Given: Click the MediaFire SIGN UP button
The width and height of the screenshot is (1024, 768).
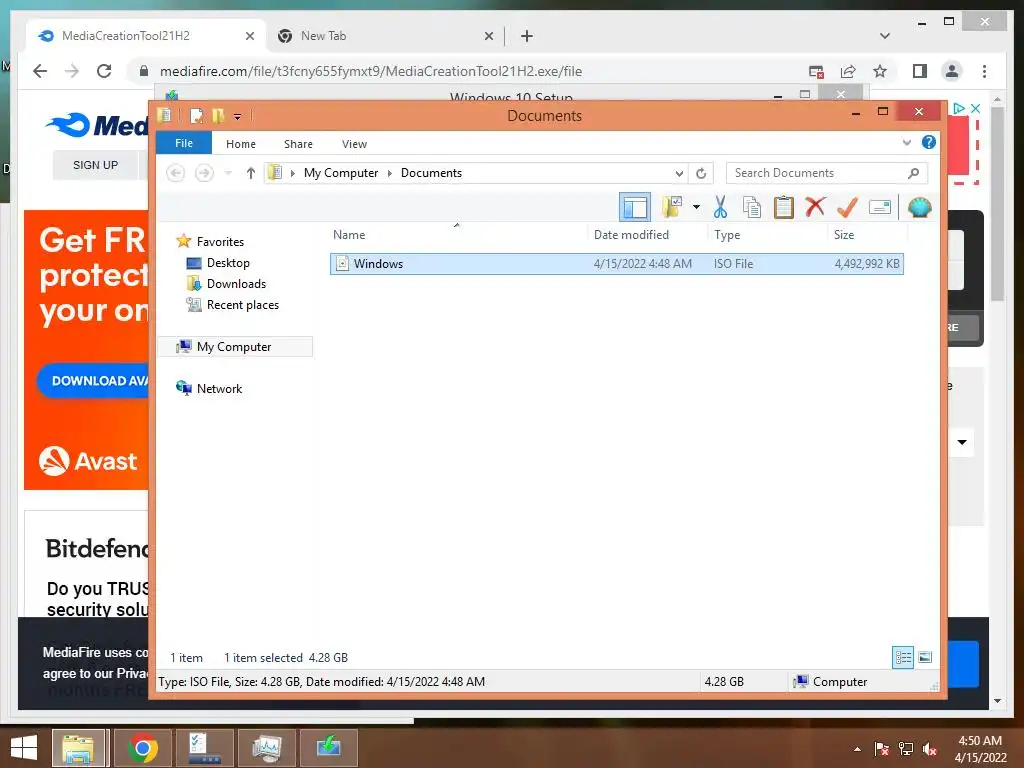Looking at the screenshot, I should coord(95,165).
